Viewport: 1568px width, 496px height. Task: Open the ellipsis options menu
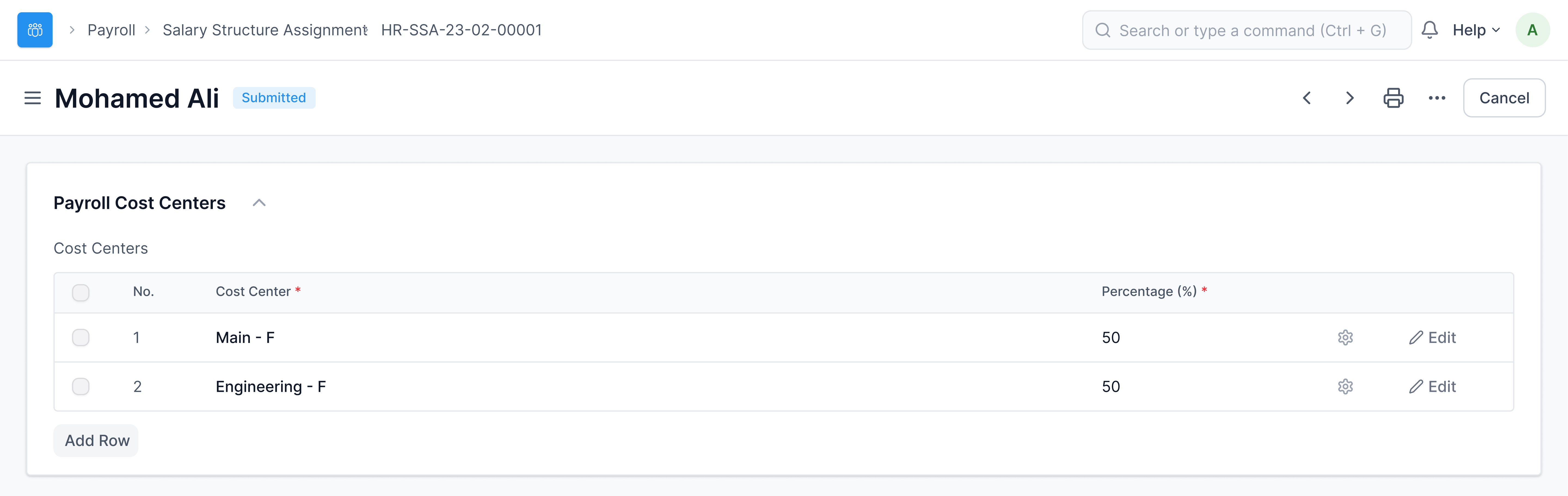tap(1437, 97)
